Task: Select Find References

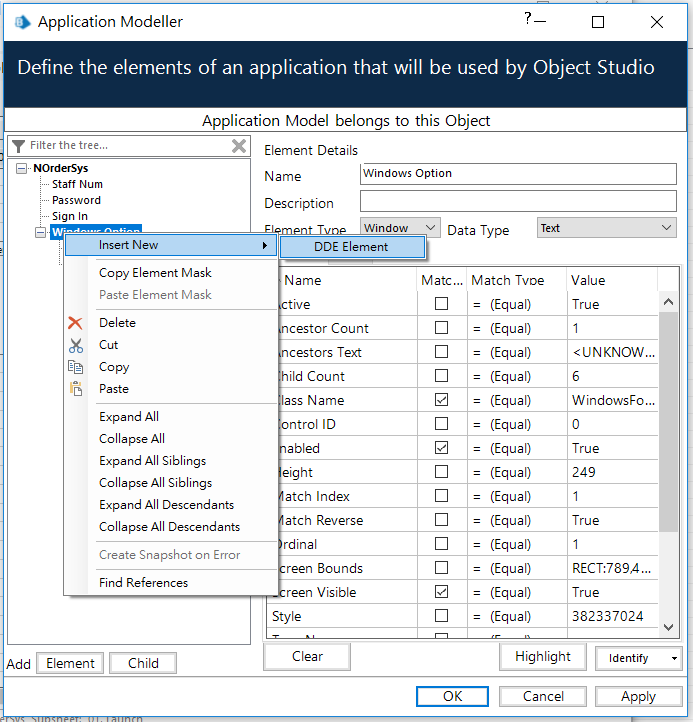Action: click(143, 583)
